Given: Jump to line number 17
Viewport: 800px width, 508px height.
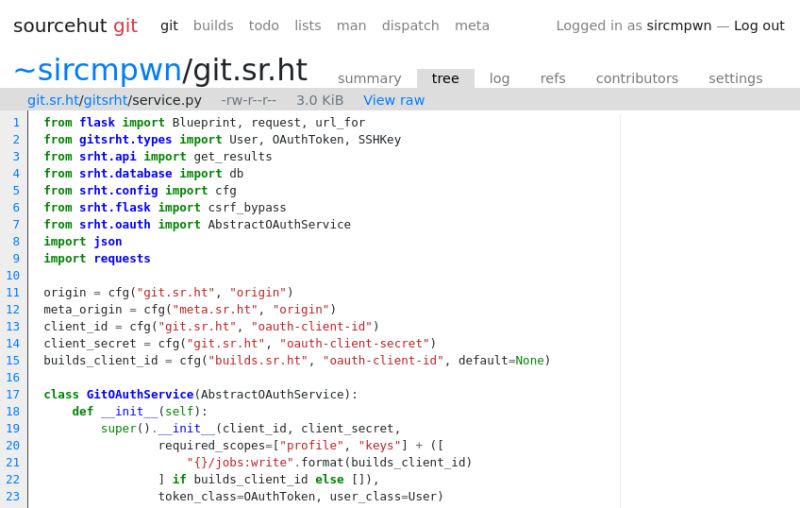Looking at the screenshot, I should 13,394.
